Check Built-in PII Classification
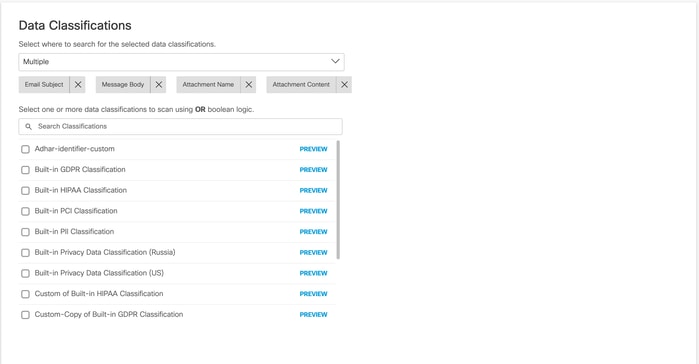This screenshot has width=699, height=364. point(25,232)
